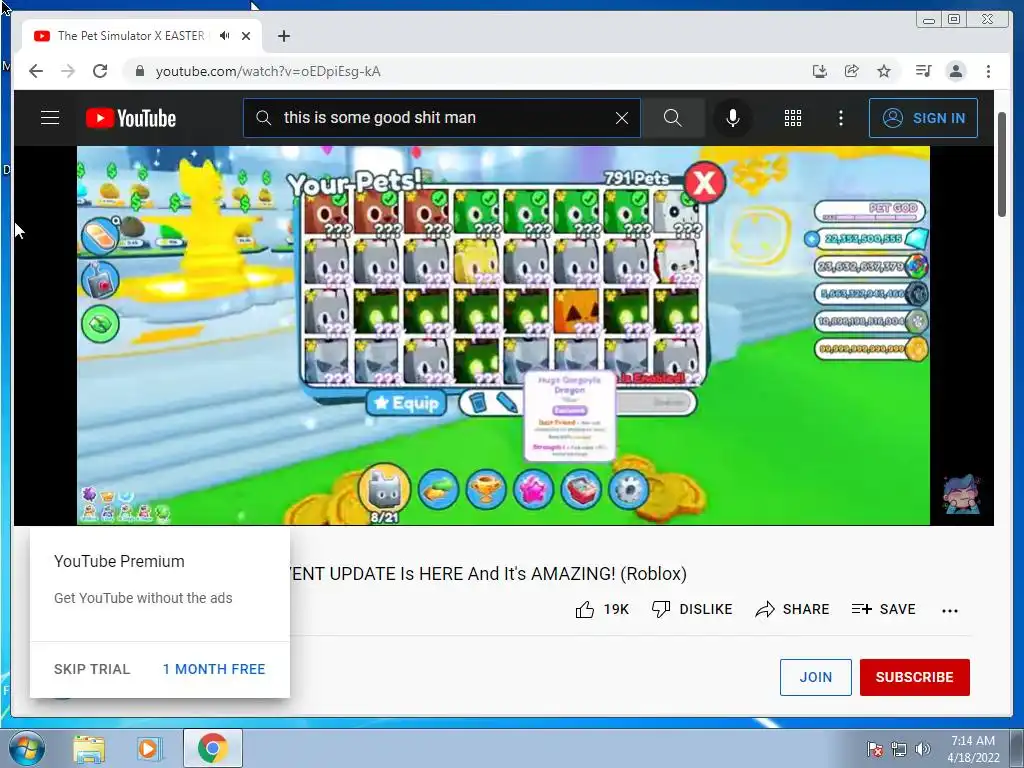Click Chrome icon in taskbar
The height and width of the screenshot is (768, 1024).
tap(212, 748)
